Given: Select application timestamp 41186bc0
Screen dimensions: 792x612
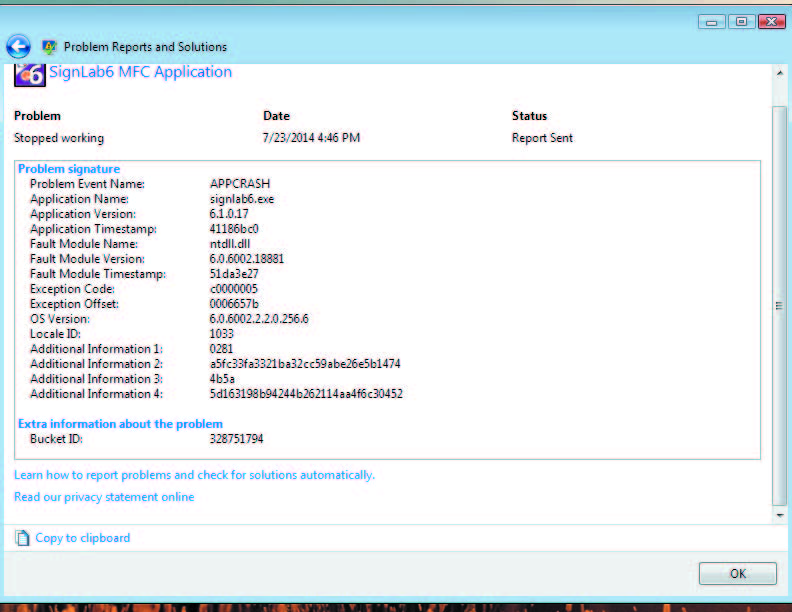Looking at the screenshot, I should point(234,229).
